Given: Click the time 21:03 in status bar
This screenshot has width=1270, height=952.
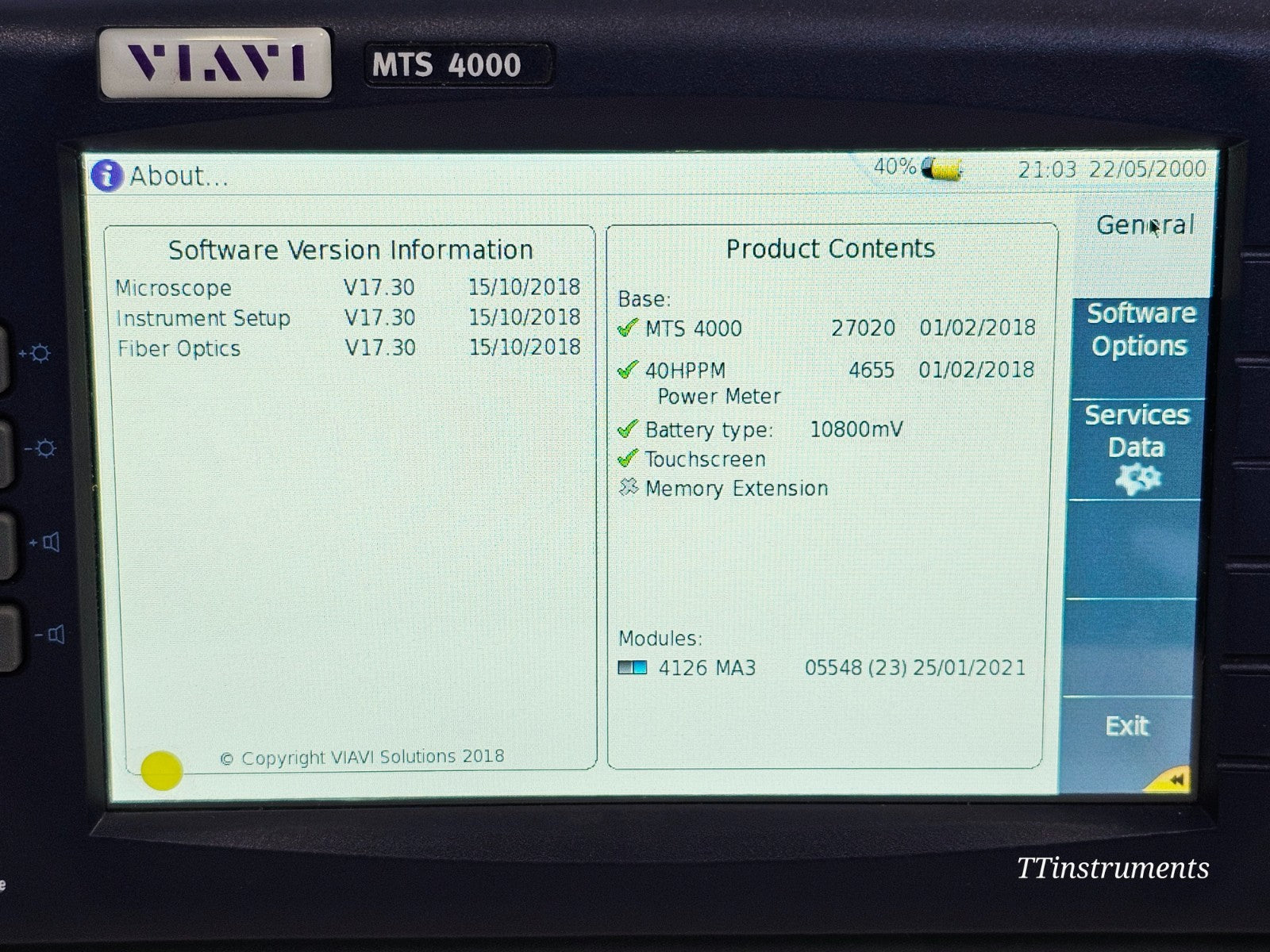Looking at the screenshot, I should (1048, 169).
